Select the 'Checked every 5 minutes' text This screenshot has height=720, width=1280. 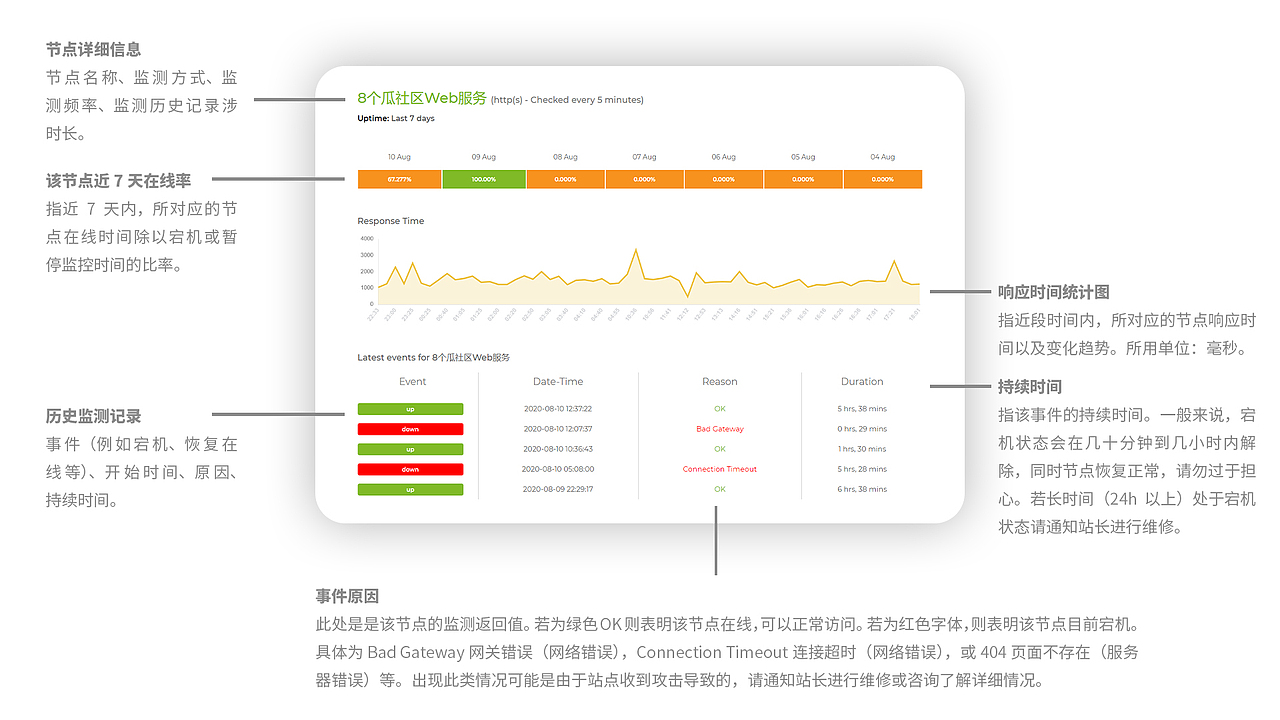(587, 100)
